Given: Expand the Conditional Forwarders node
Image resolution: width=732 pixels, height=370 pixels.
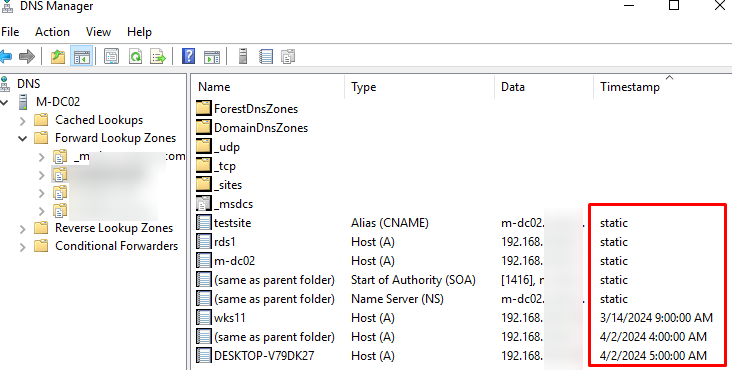Looking at the screenshot, I should point(22,247).
